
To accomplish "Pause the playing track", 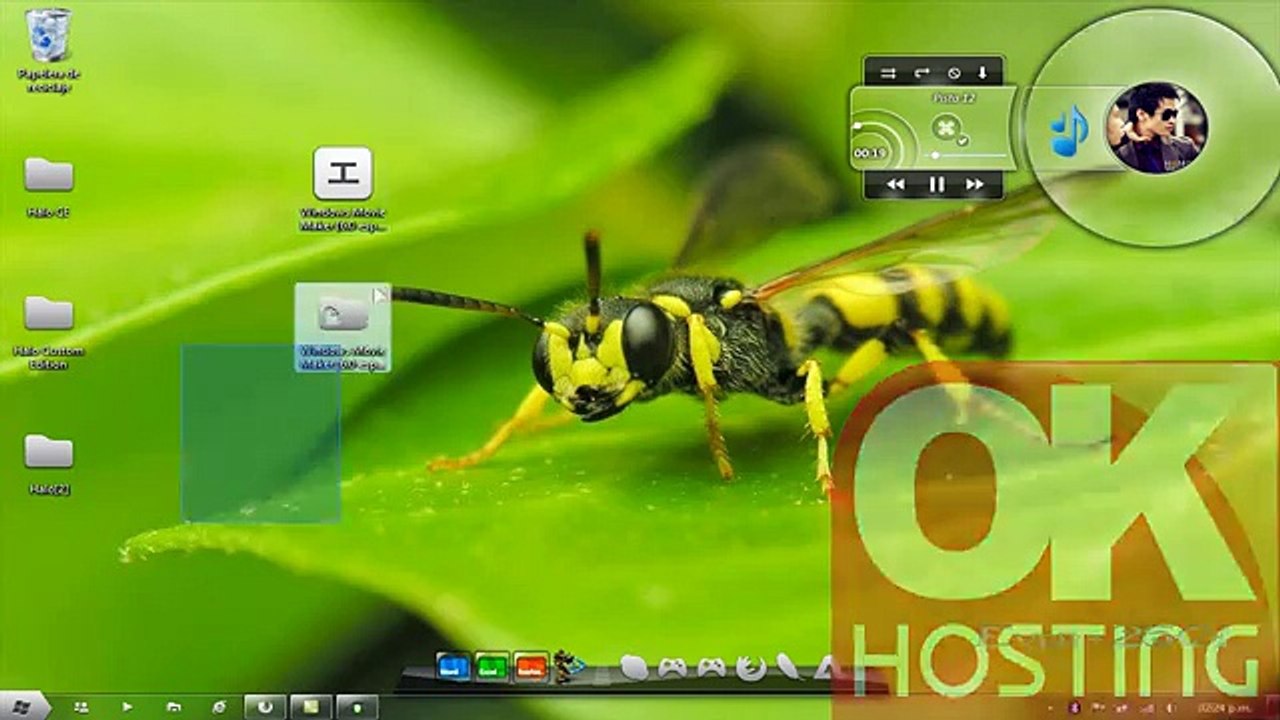I will click(x=936, y=184).
